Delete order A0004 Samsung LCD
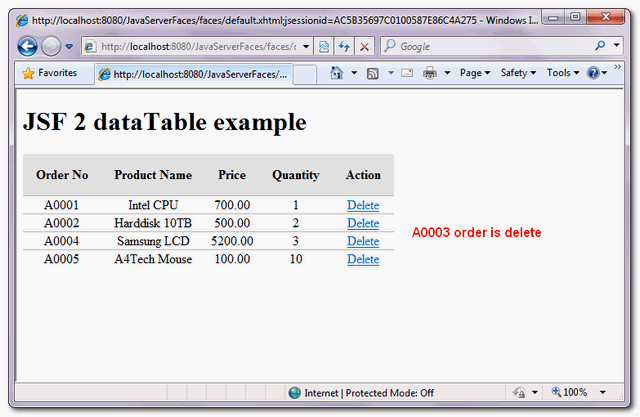Viewport: 640px width, 417px height. tap(362, 241)
